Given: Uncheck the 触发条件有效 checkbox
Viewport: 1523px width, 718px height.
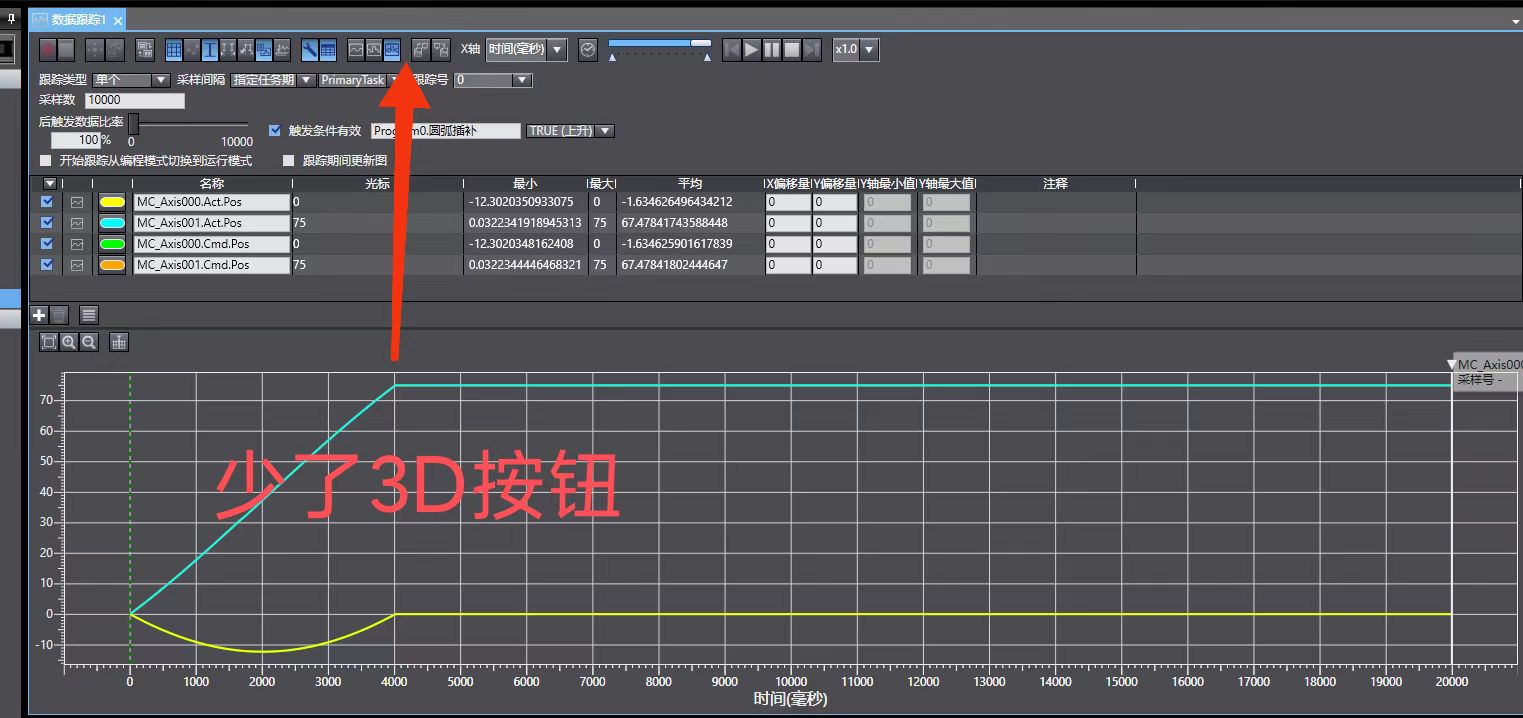Looking at the screenshot, I should [x=276, y=130].
